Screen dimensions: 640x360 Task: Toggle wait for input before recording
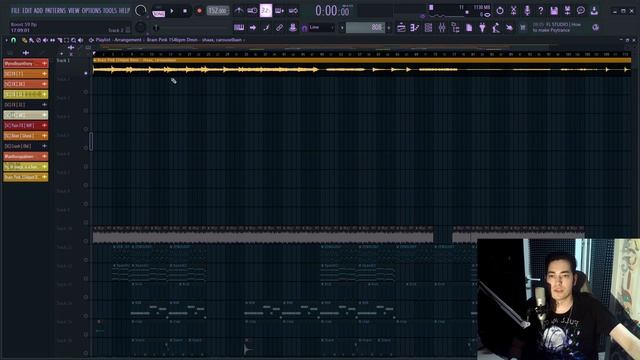click(x=252, y=11)
